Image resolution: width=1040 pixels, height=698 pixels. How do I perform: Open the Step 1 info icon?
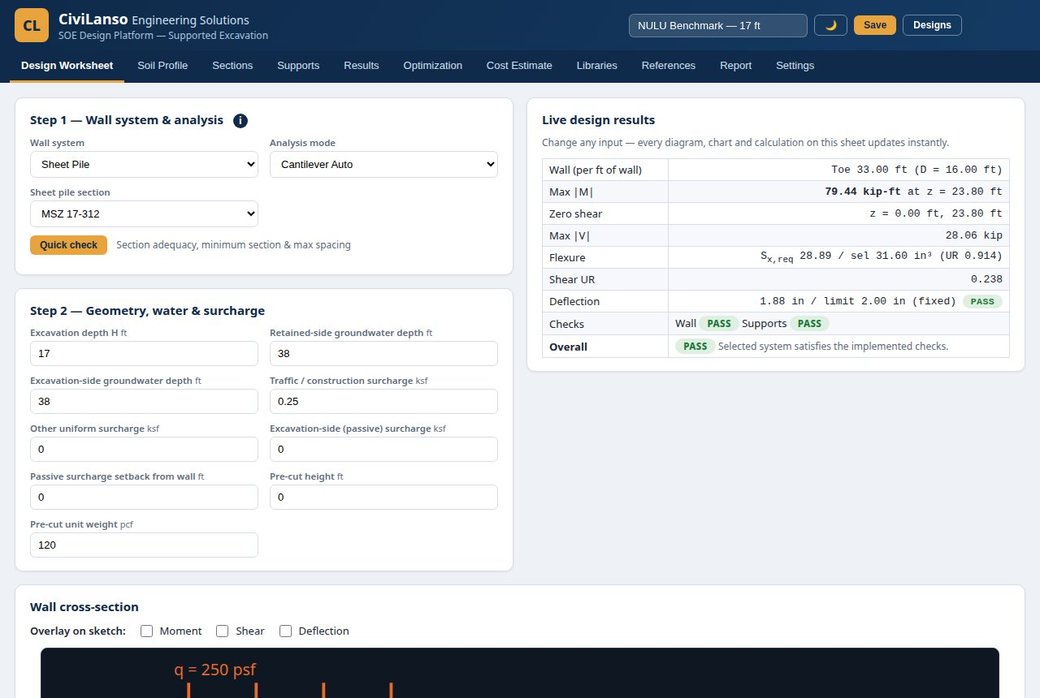241,121
